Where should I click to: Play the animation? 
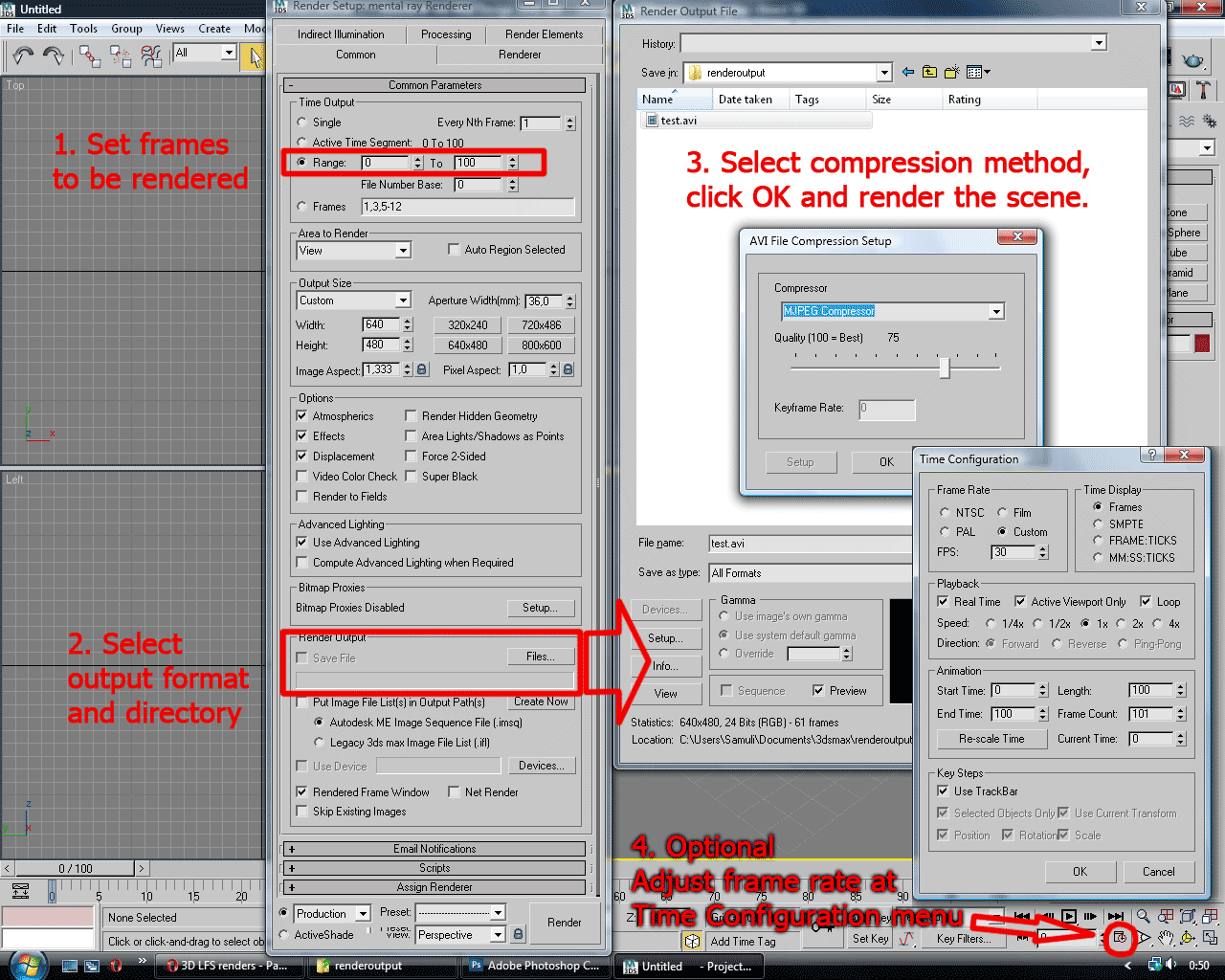point(1069,917)
